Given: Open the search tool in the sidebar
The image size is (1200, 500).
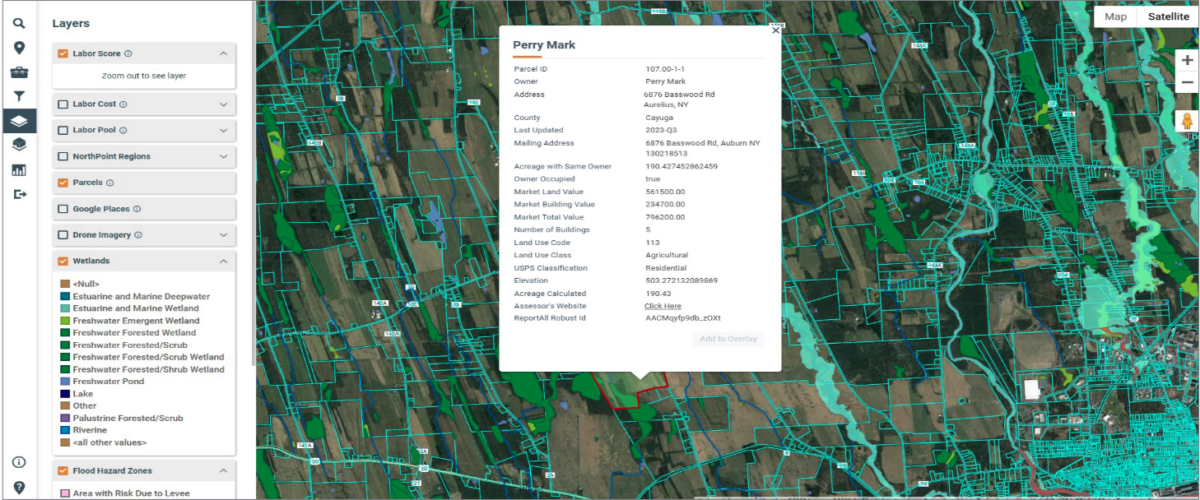Looking at the screenshot, I should [x=18, y=22].
